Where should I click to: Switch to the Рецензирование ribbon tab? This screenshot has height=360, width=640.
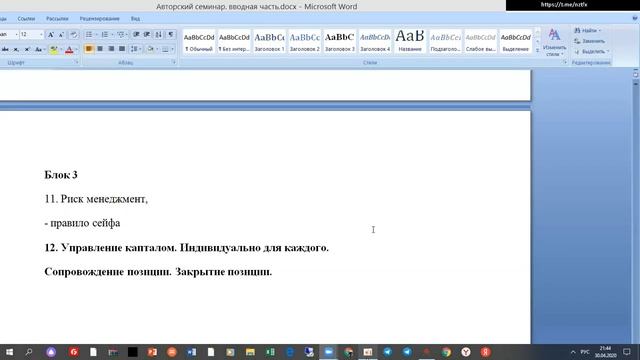(x=100, y=19)
